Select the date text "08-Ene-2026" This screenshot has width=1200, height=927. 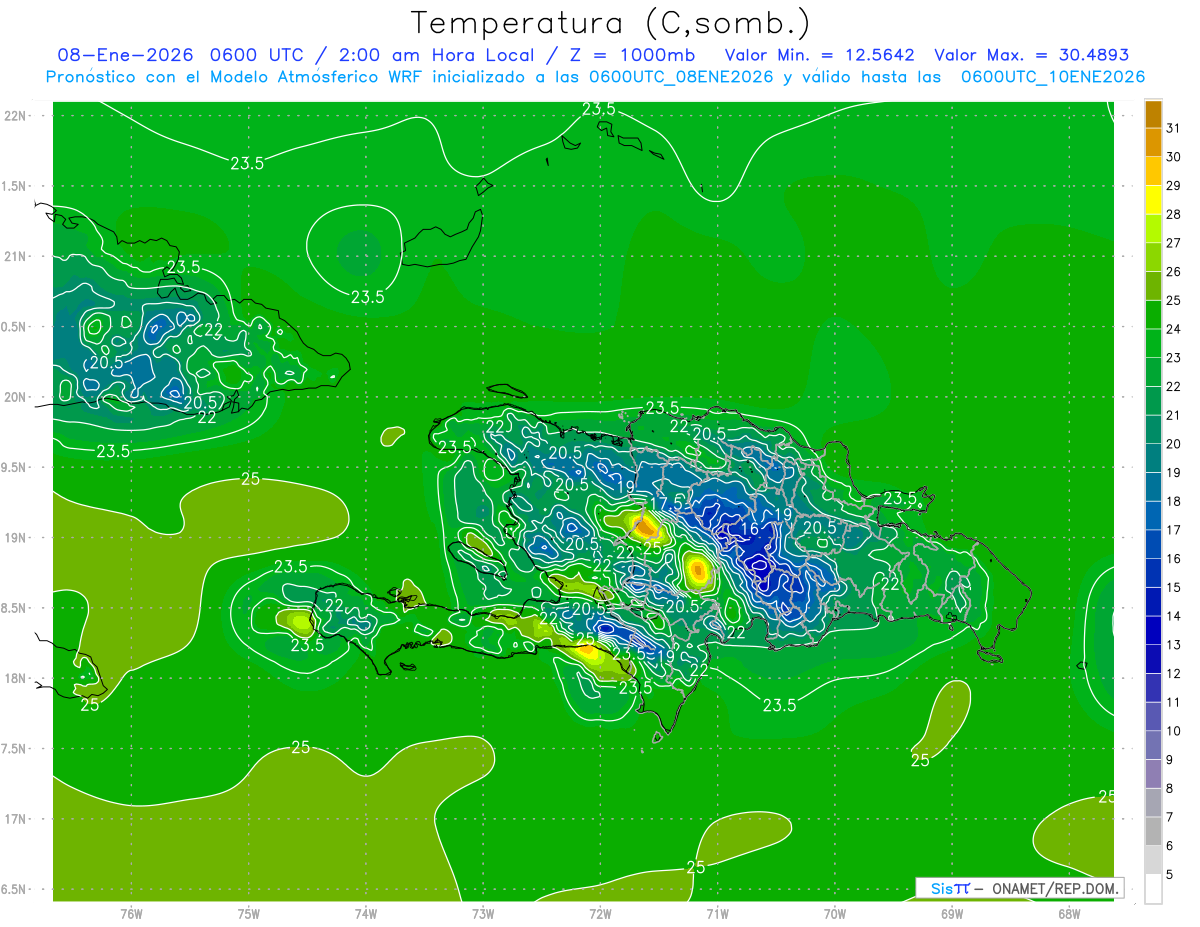[x=123, y=55]
